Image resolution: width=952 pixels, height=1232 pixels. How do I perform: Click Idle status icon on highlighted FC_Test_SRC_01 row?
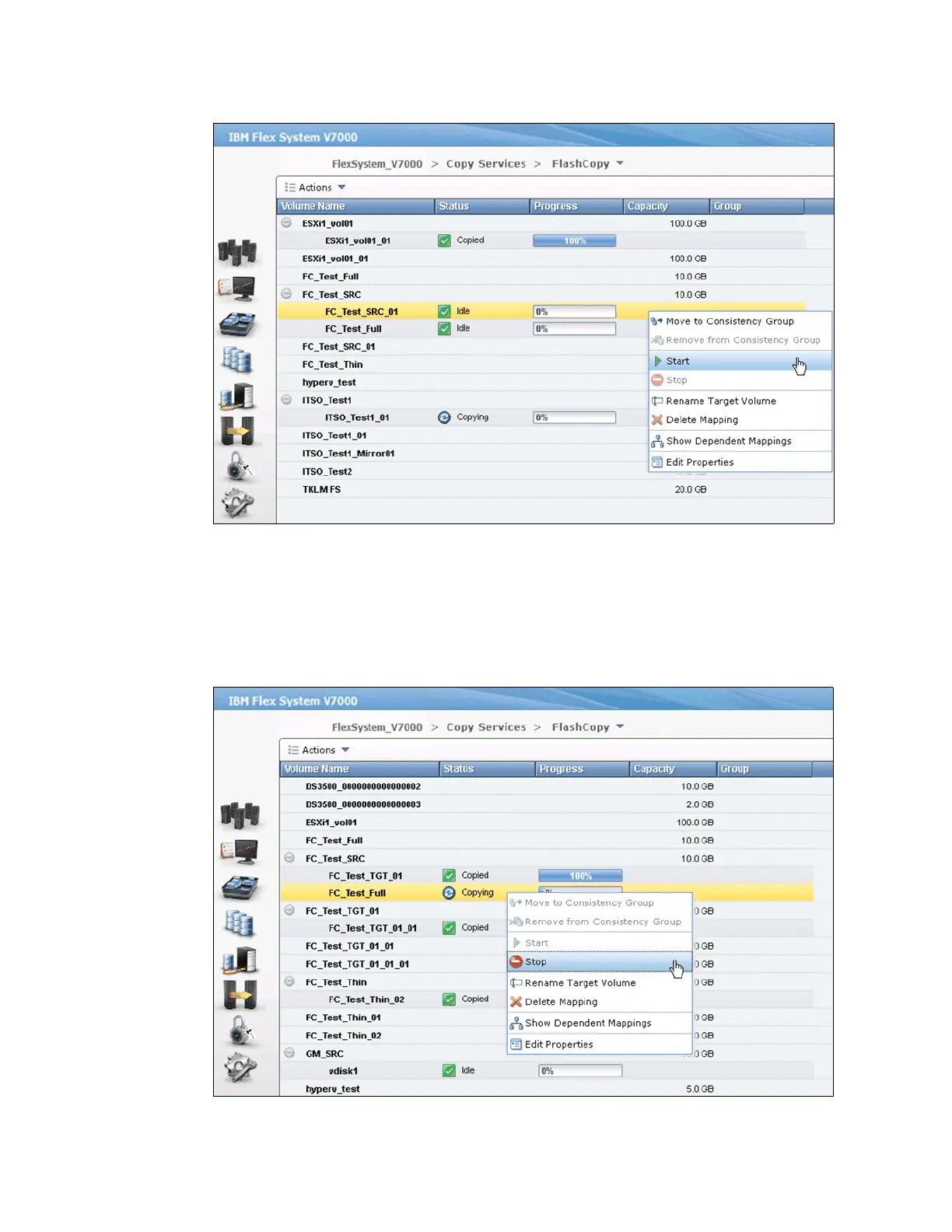pos(444,312)
